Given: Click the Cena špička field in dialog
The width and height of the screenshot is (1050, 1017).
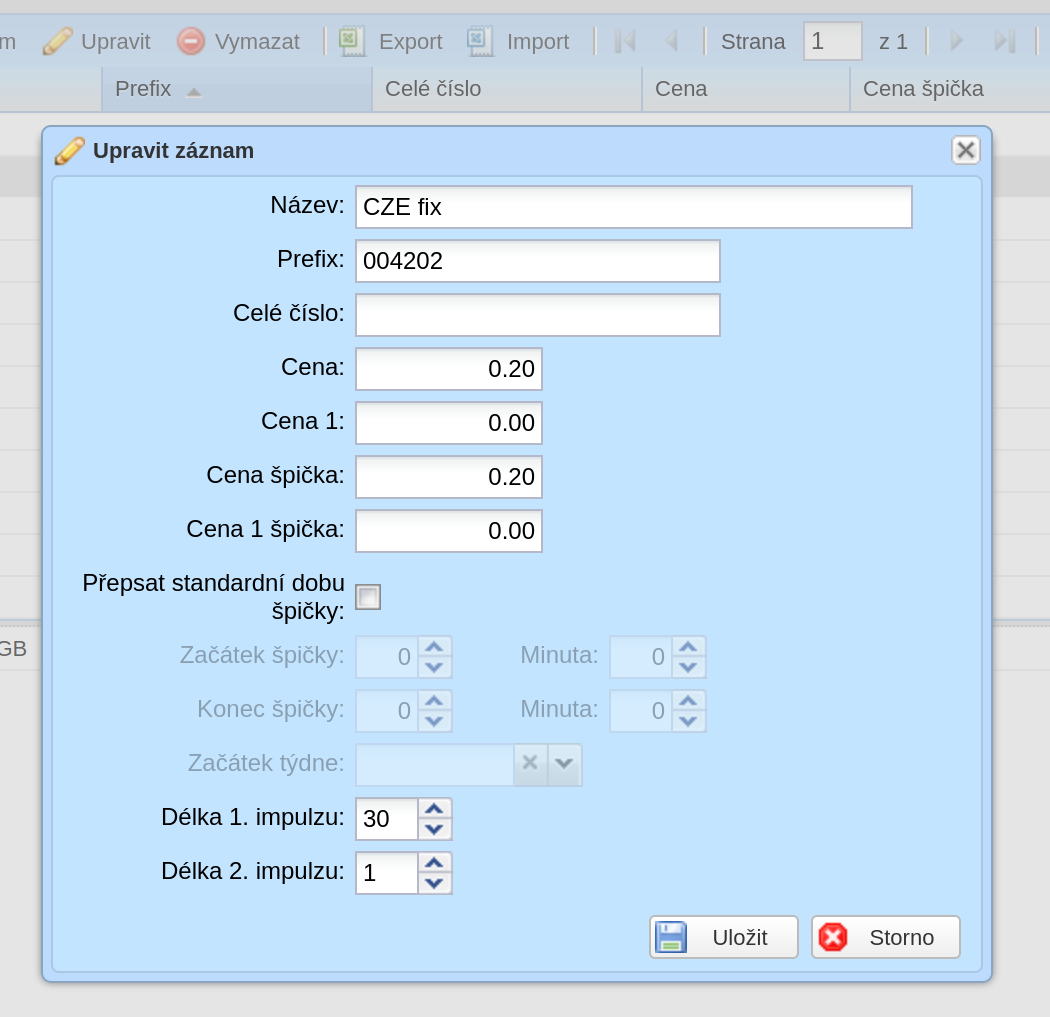Looking at the screenshot, I should 449,477.
